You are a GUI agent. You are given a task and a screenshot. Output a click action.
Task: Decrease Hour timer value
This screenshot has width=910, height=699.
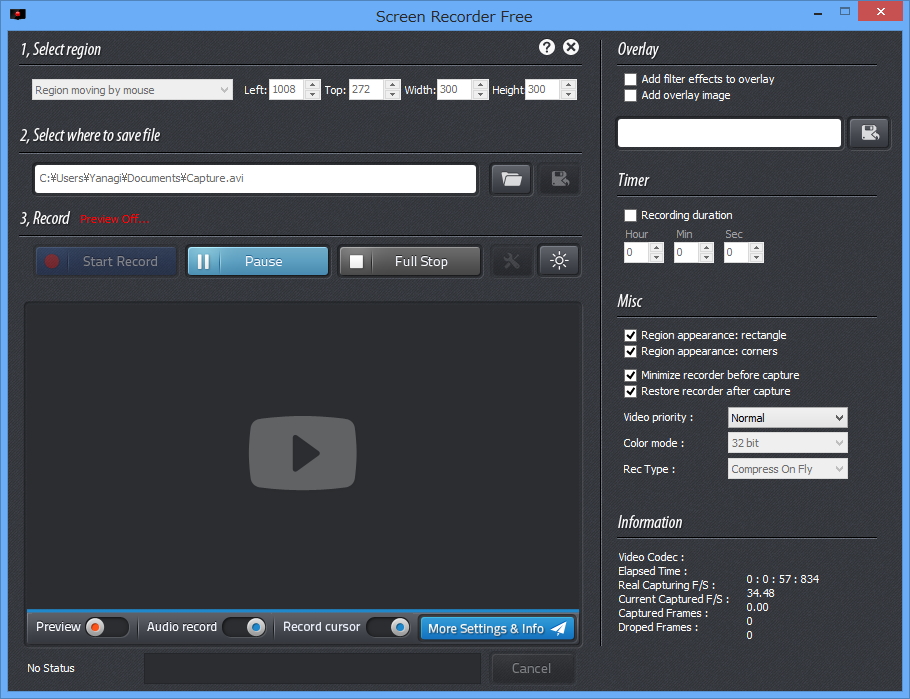click(656, 257)
